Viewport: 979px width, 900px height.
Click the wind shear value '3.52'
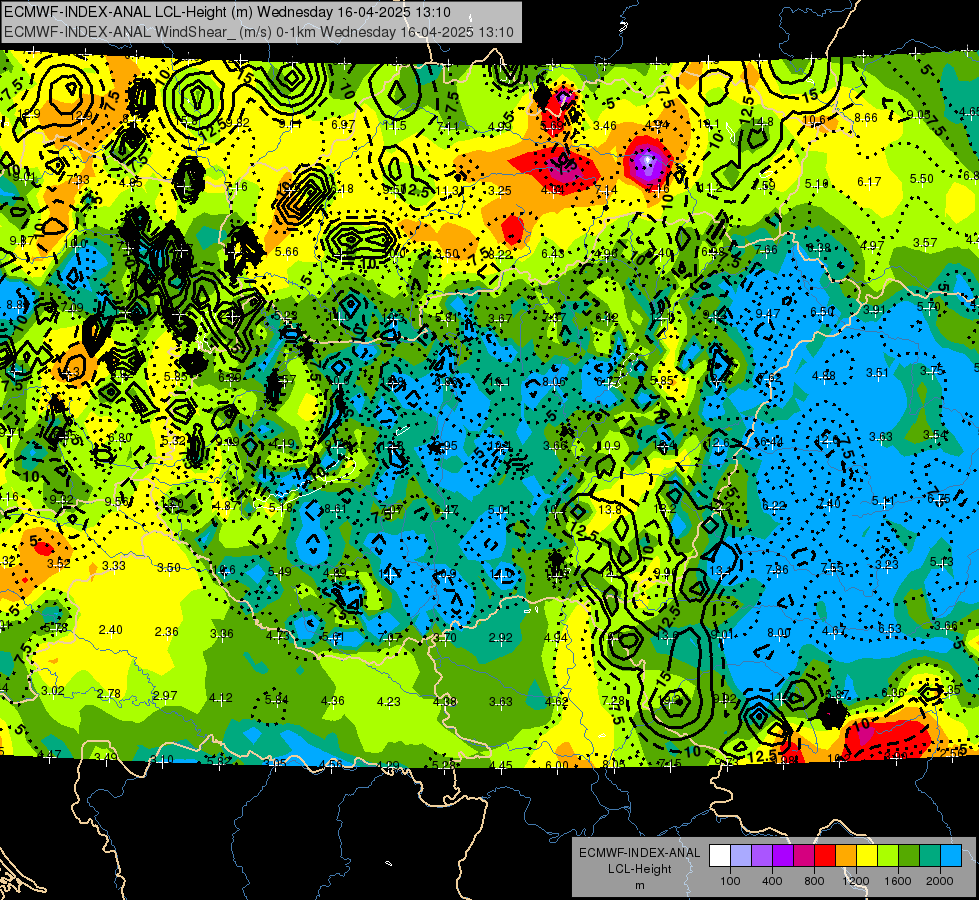pyautogui.click(x=59, y=563)
